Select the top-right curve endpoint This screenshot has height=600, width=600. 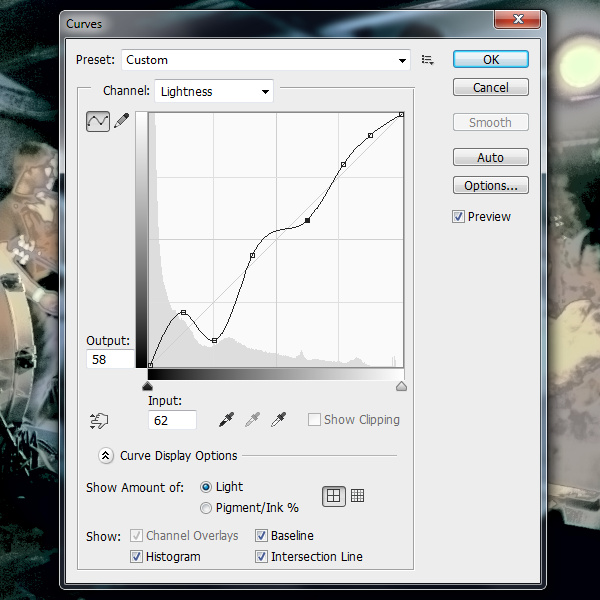[x=401, y=114]
